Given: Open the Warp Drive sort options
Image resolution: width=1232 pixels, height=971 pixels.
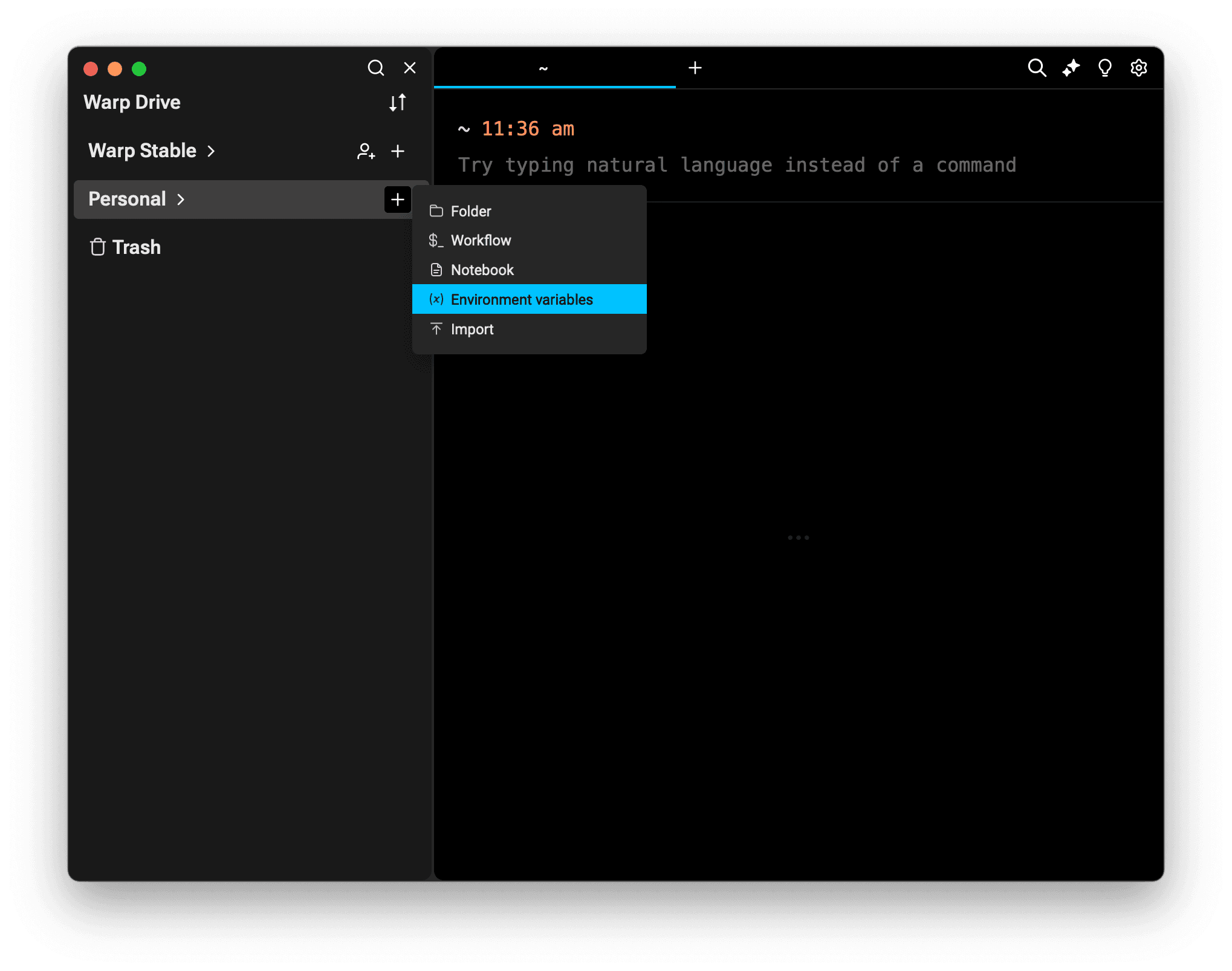Looking at the screenshot, I should (397, 103).
